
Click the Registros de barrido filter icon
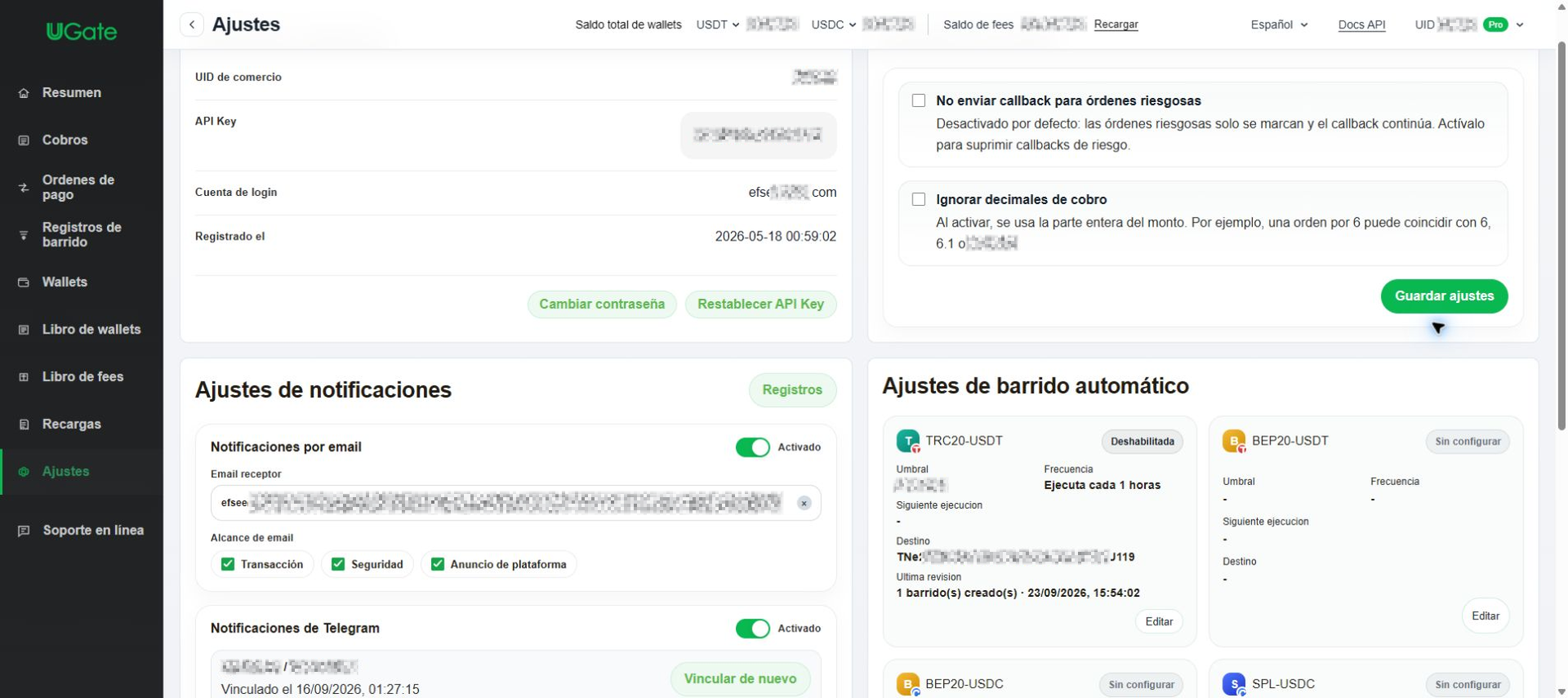pyautogui.click(x=24, y=235)
